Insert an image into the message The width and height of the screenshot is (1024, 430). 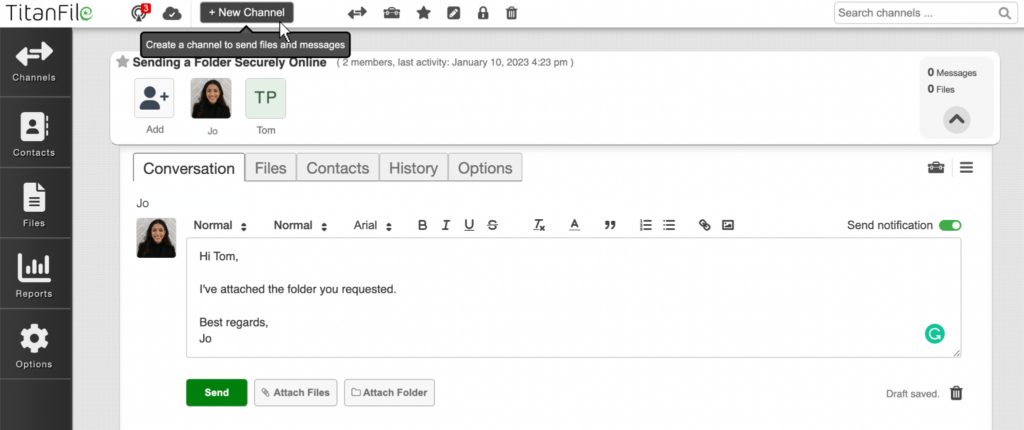(728, 225)
